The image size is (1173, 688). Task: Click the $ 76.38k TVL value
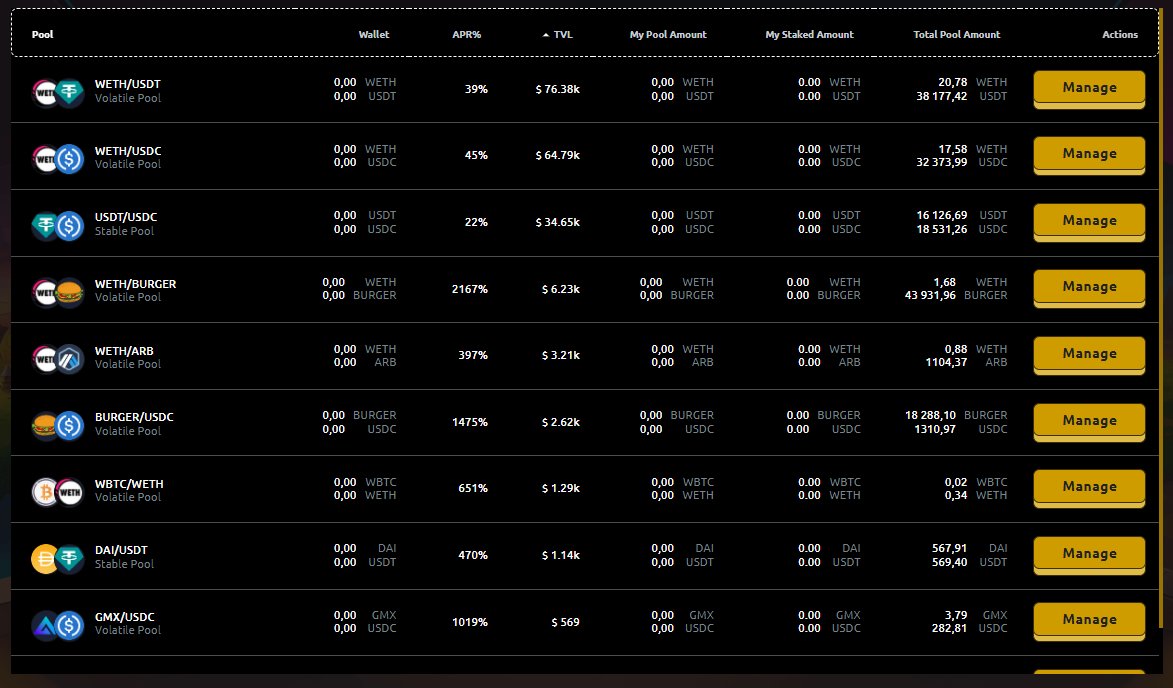pos(557,90)
